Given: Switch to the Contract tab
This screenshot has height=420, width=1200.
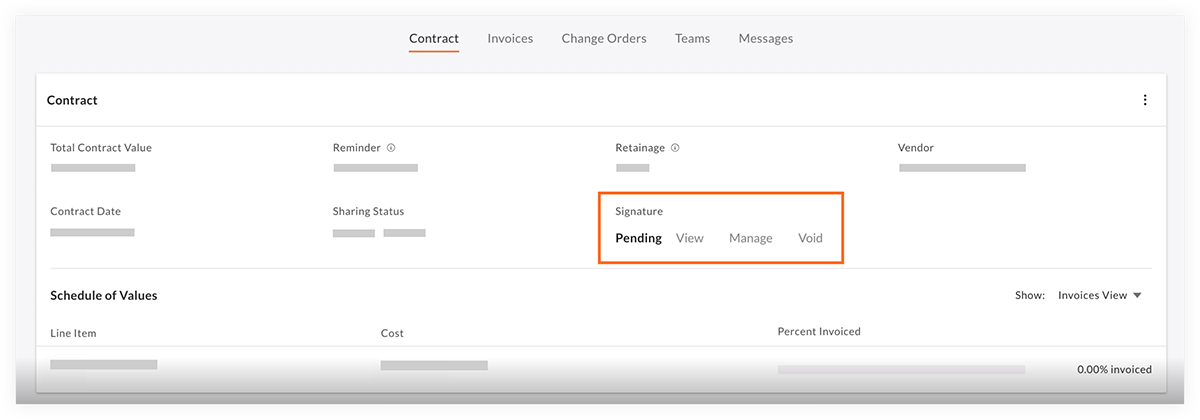Looking at the screenshot, I should (434, 39).
